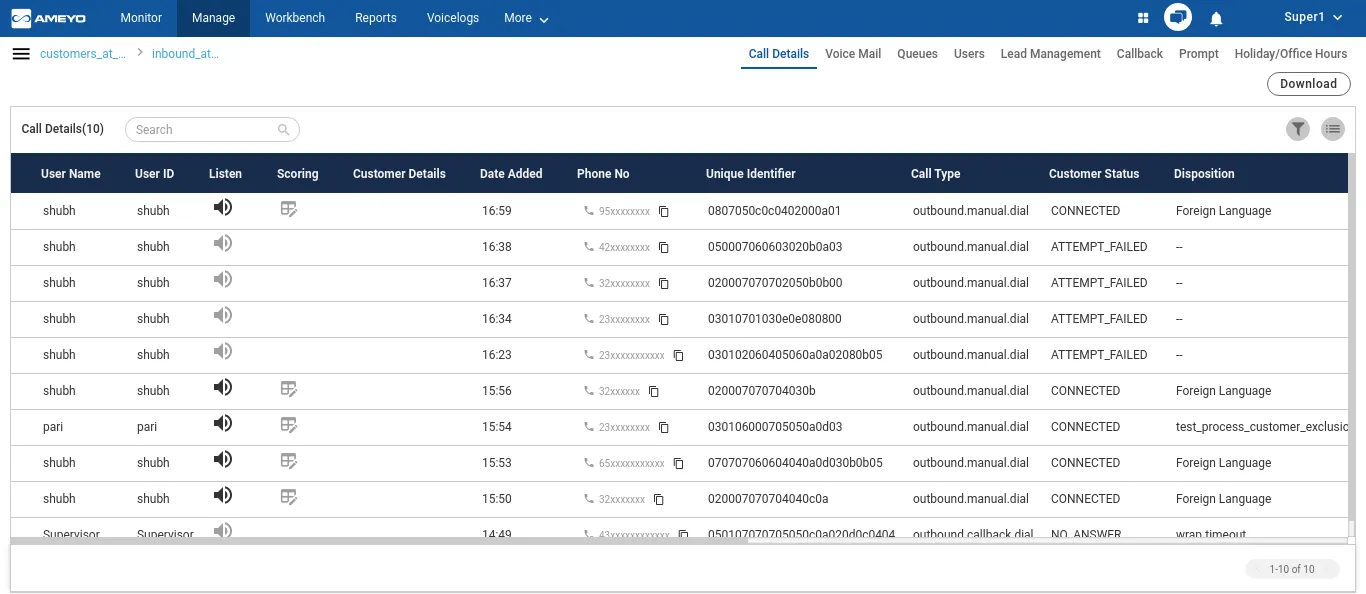The width and height of the screenshot is (1366, 594).
Task: Click the test_process_customer_exclusi disposition cell
Action: coord(1262,427)
